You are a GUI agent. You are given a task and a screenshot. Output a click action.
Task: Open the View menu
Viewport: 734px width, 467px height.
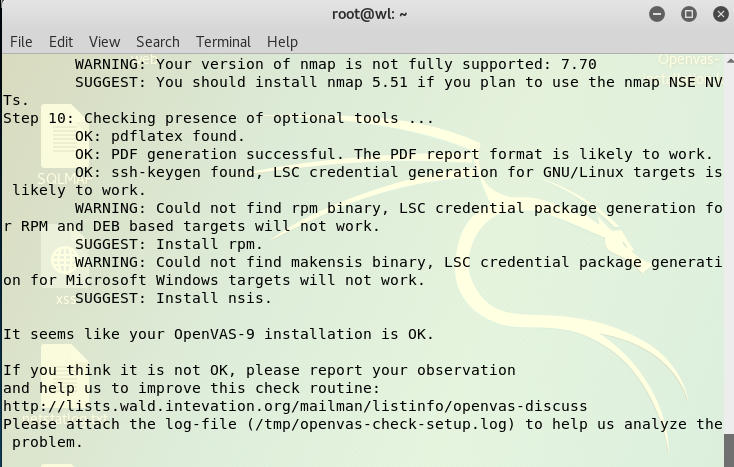[x=104, y=41]
